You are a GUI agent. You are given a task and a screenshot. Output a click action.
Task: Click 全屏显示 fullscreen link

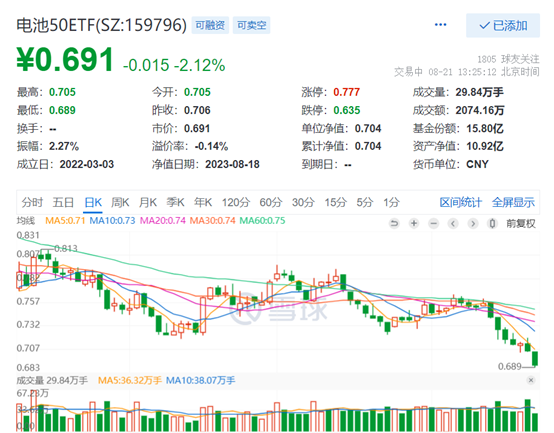pyautogui.click(x=513, y=202)
